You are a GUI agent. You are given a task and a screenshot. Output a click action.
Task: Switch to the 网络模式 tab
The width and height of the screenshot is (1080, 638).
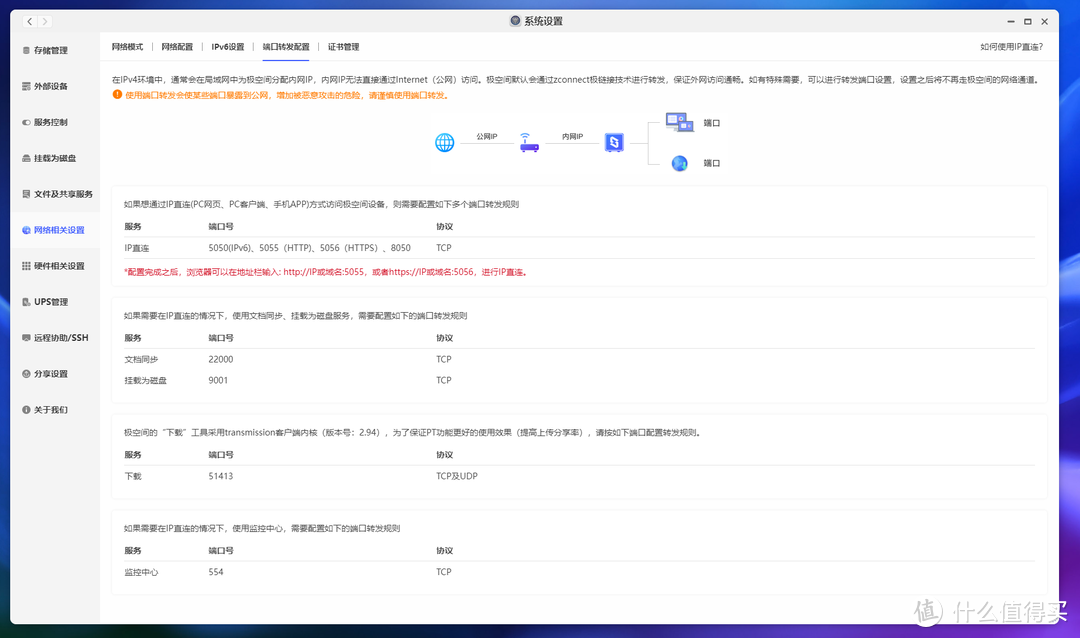click(128, 46)
